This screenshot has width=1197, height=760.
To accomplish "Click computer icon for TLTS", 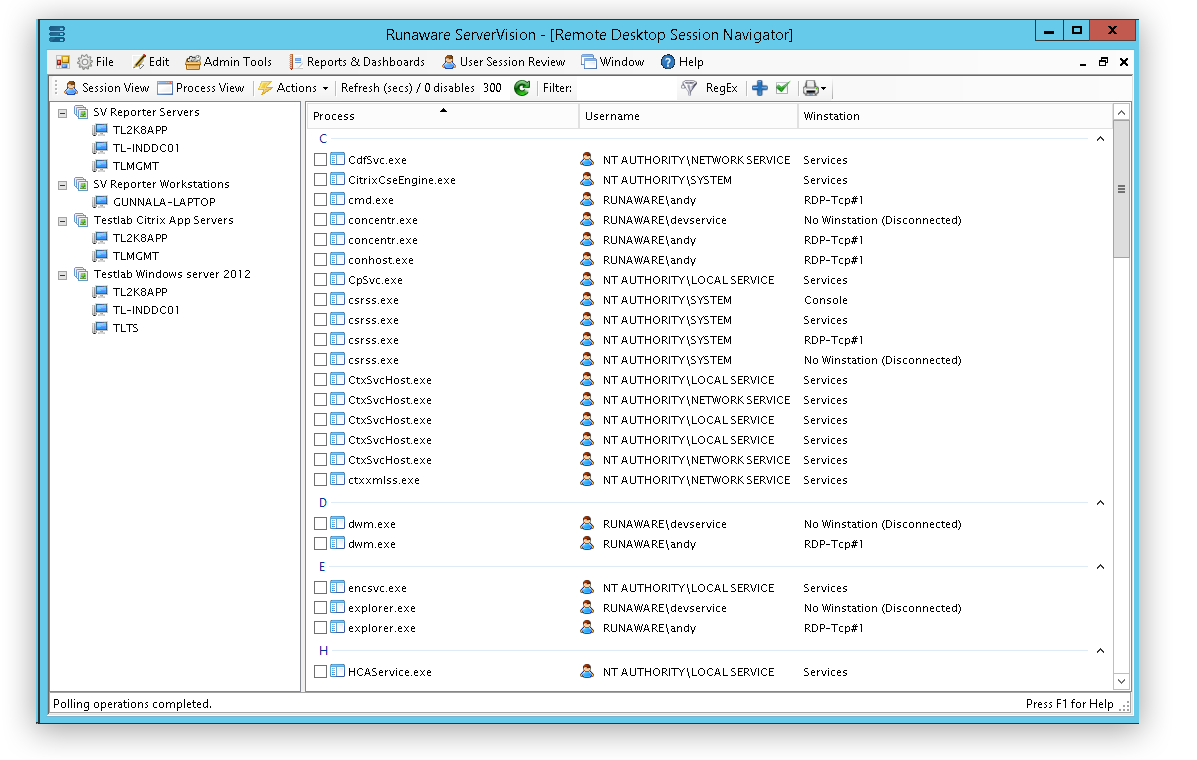I will pos(100,327).
